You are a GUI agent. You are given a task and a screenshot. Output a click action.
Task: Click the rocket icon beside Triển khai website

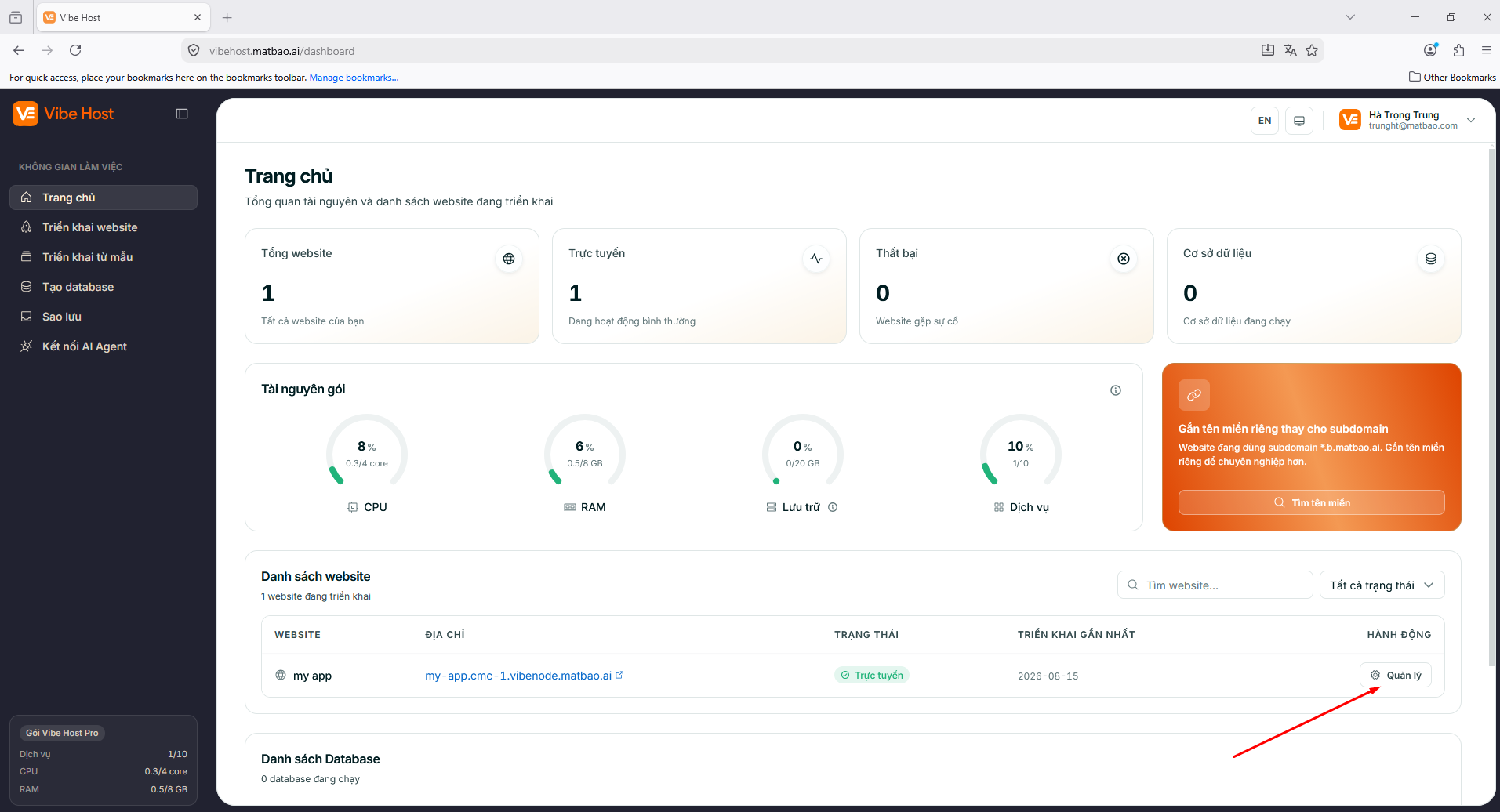pos(27,227)
